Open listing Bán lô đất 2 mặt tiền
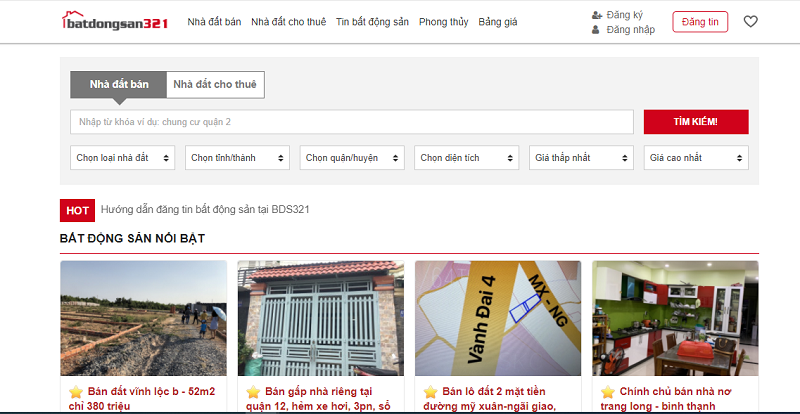The height and width of the screenshot is (414, 800). pyautogui.click(x=490, y=399)
